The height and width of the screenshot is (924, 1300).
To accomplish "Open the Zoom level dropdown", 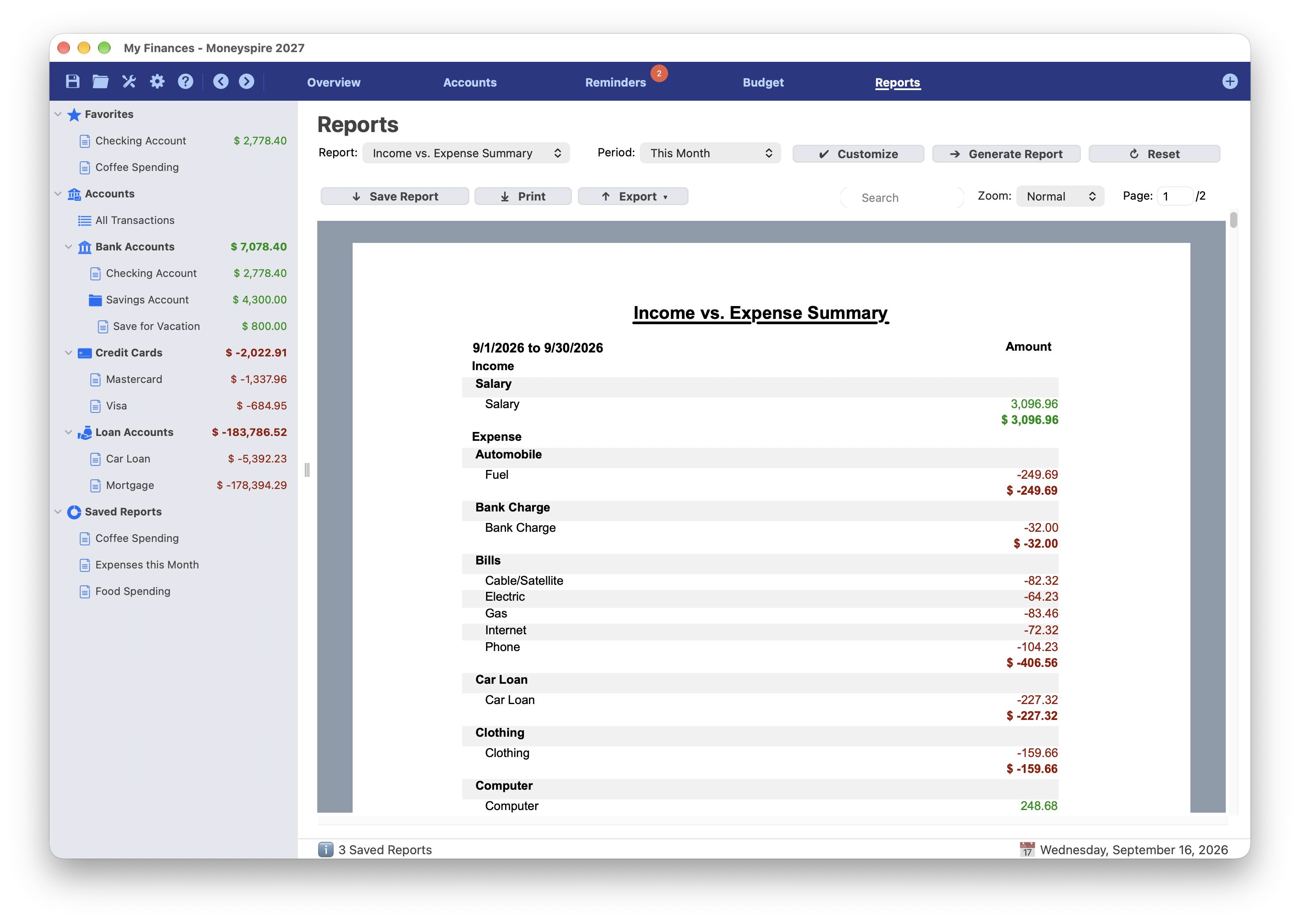I will tap(1060, 196).
